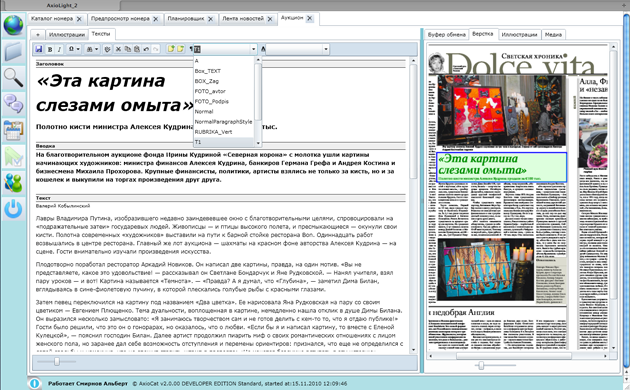Open the globe icon in left sidebar

[13, 25]
